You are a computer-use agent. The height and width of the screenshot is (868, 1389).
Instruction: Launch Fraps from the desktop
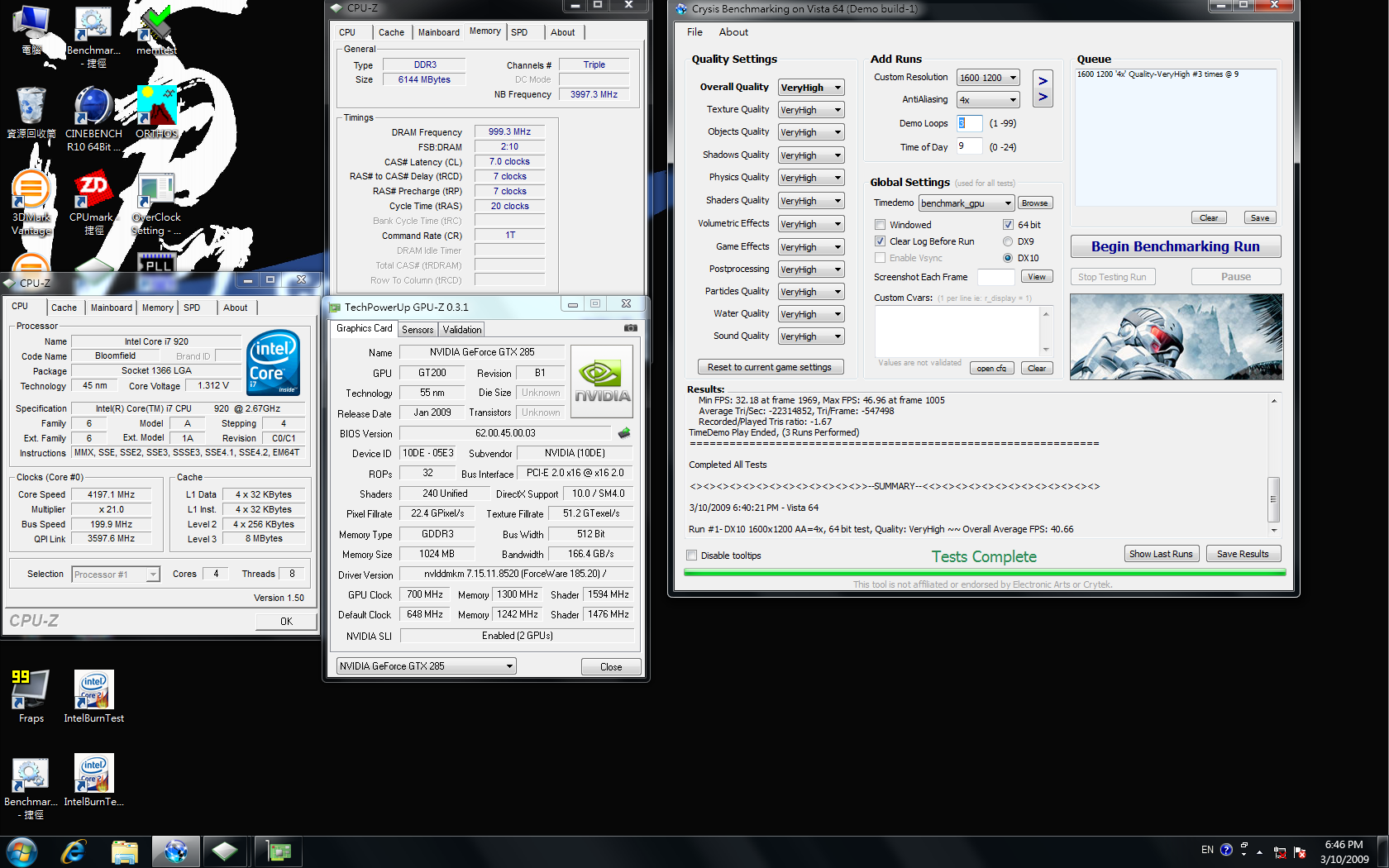[x=31, y=696]
